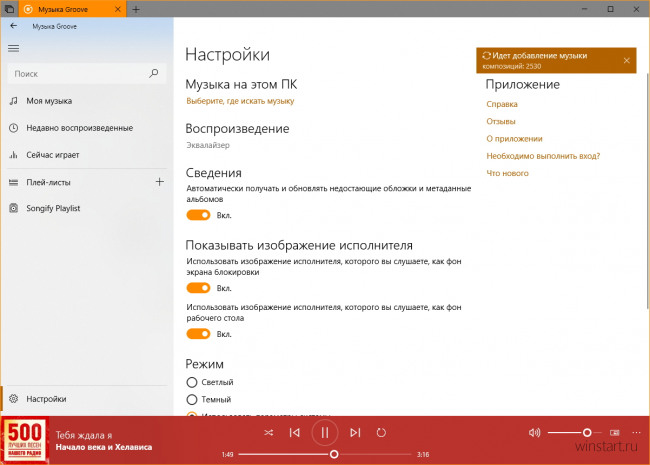Click the search magnifier icon
This screenshot has width=650, height=465.
click(153, 74)
